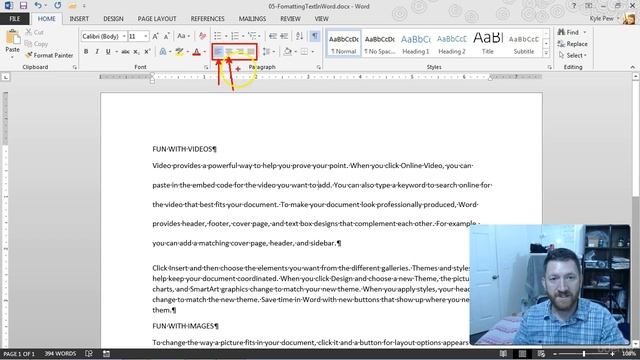Open the Change Case dropdown
The height and width of the screenshot is (360, 640).
pos(183,36)
